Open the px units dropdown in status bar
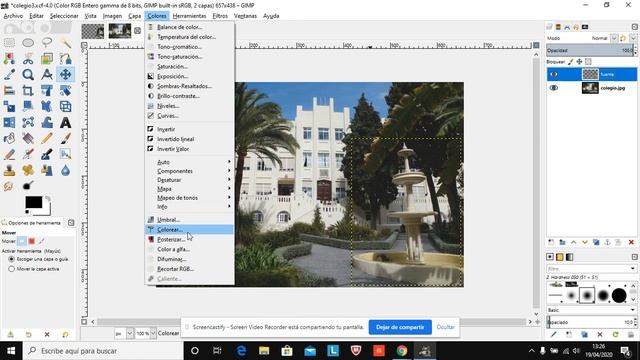Screen dimensions: 640x360 (130, 333)
